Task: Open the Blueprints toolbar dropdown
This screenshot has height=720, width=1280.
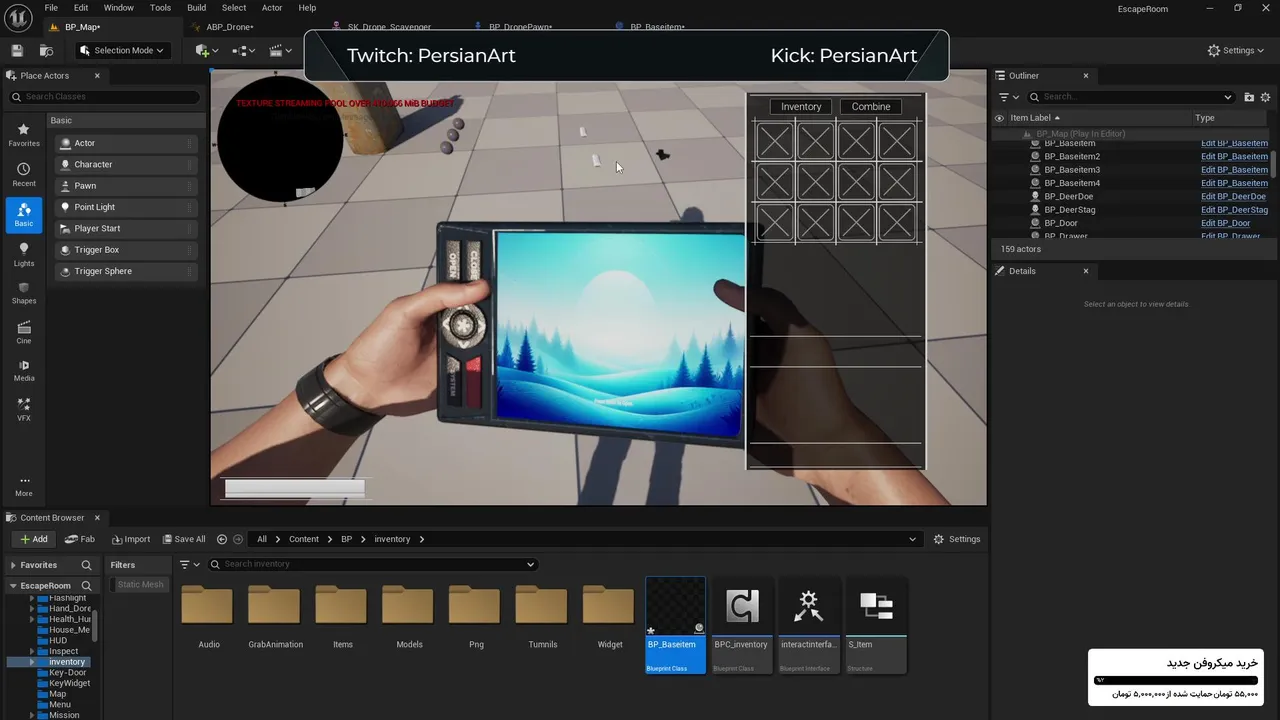Action: (243, 50)
